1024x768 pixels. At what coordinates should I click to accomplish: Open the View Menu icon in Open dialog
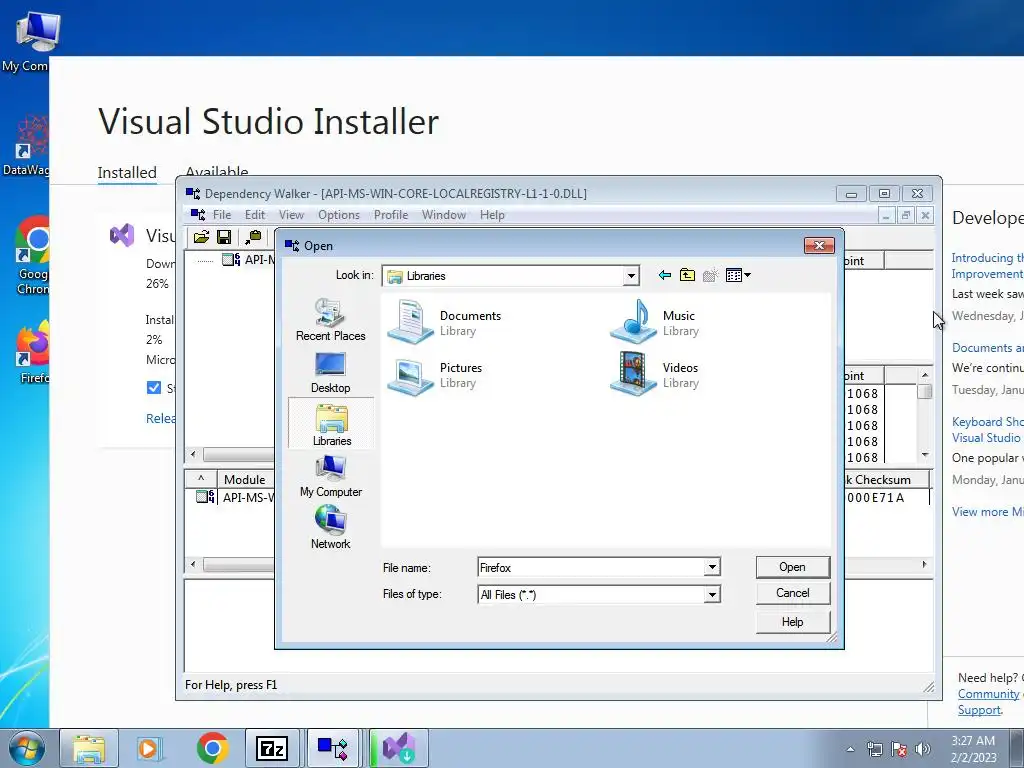coord(738,275)
